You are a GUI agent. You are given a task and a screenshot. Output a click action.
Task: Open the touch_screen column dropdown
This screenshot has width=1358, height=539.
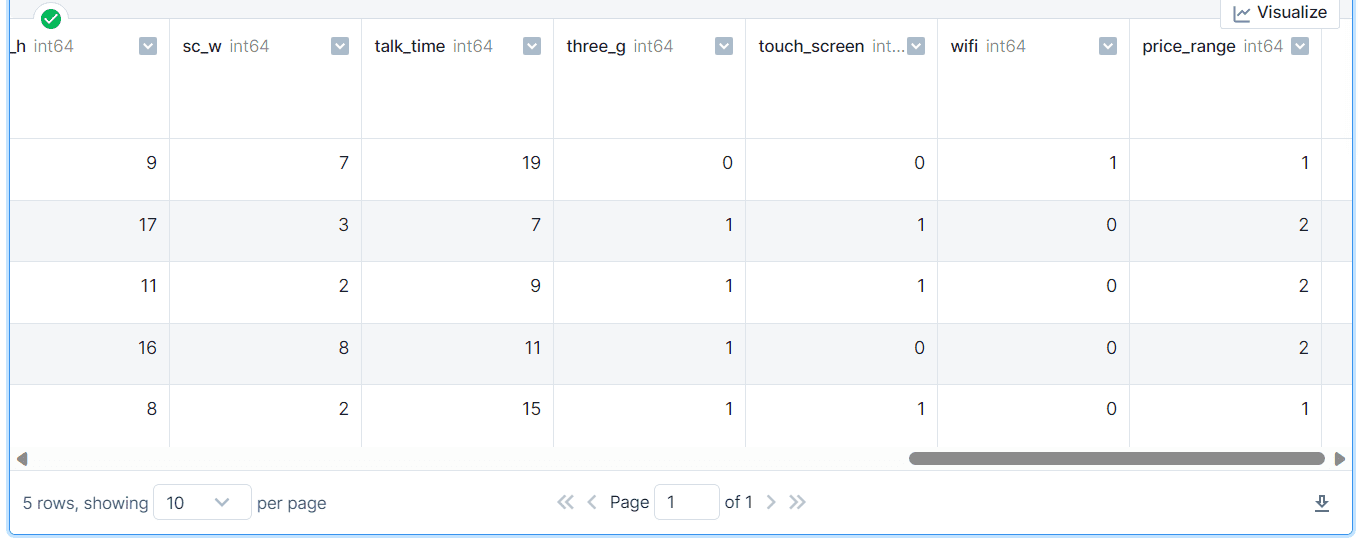click(916, 46)
